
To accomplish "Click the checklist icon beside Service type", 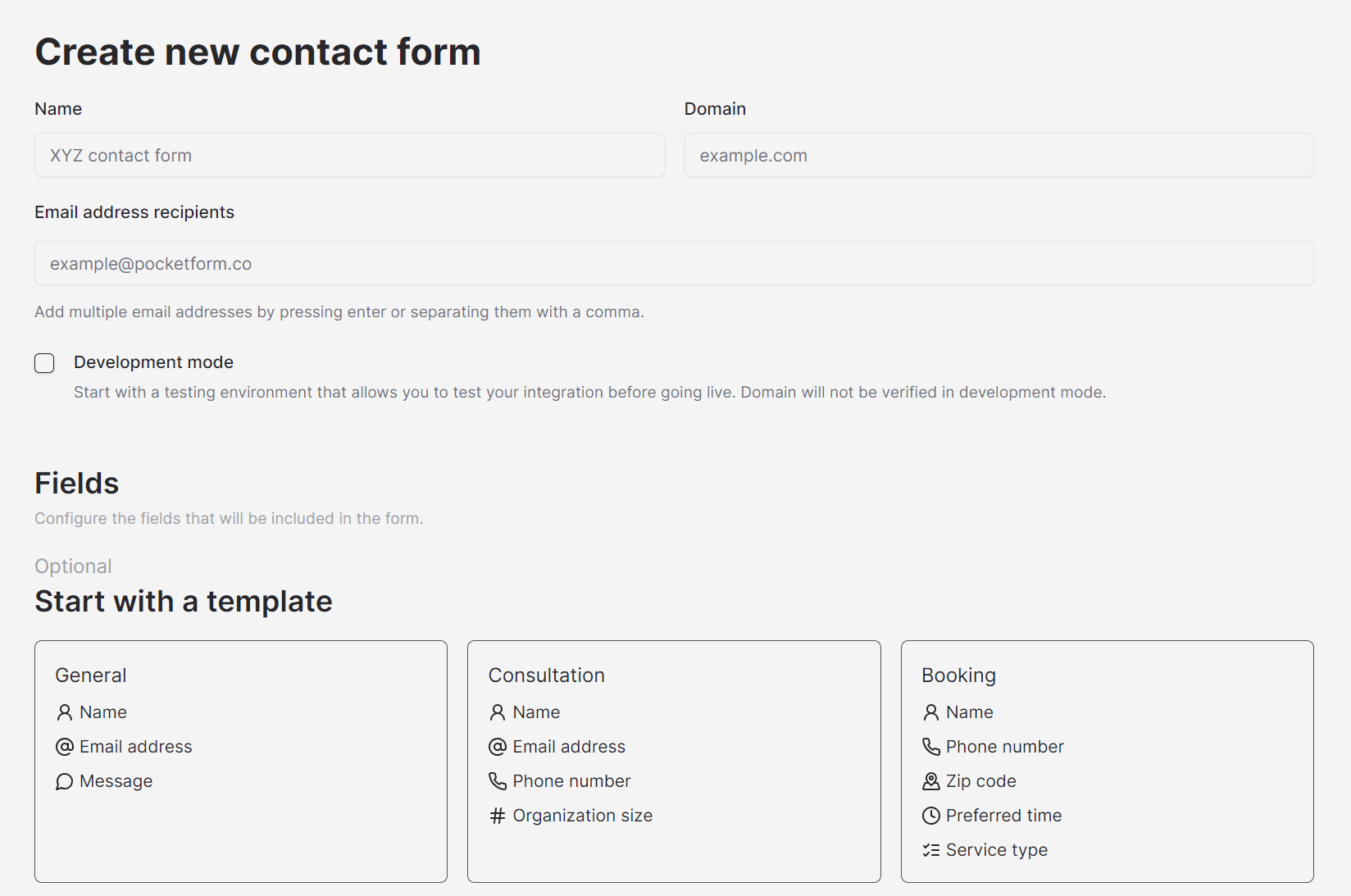I will pos(931,850).
